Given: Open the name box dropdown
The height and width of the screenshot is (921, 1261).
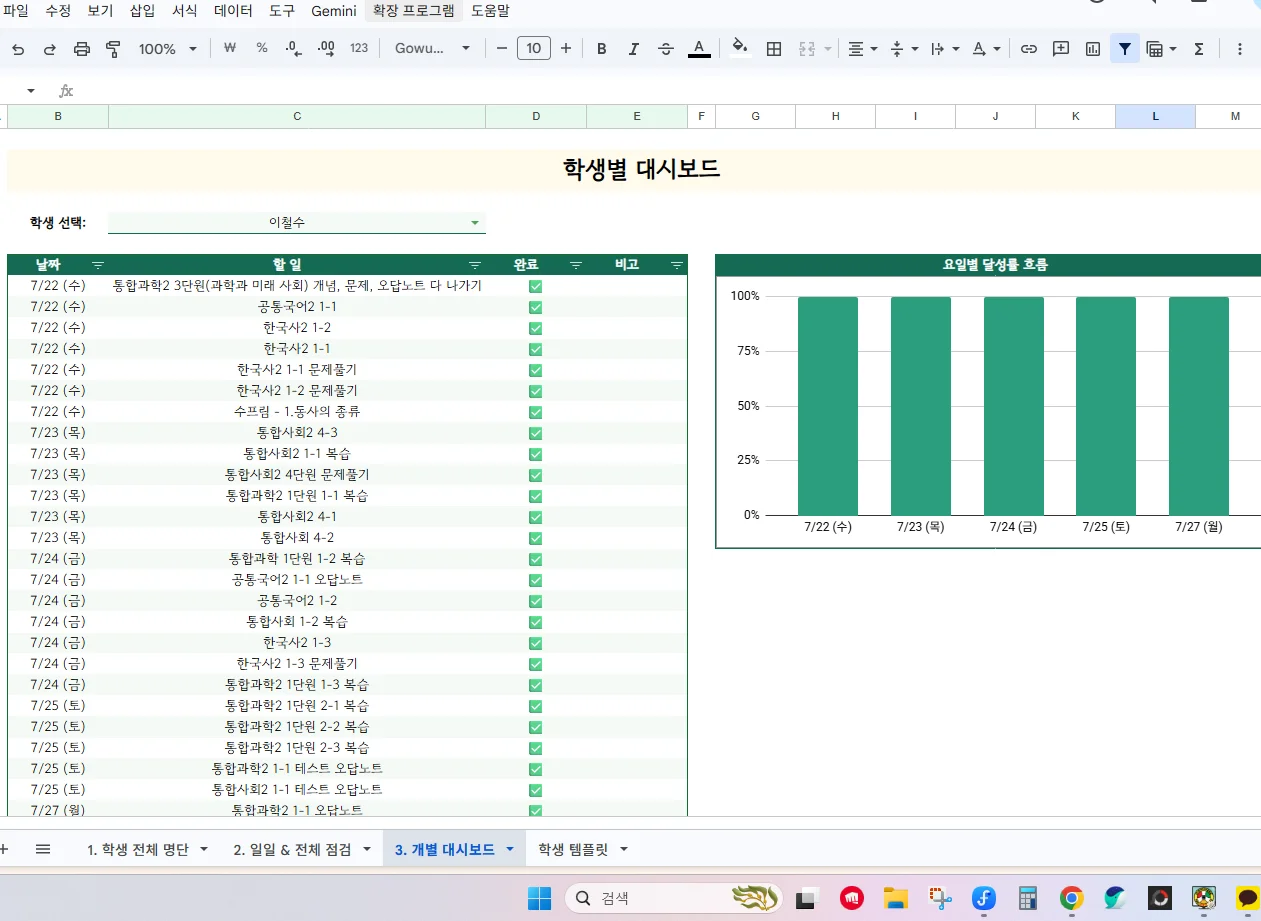Looking at the screenshot, I should tap(30, 90).
